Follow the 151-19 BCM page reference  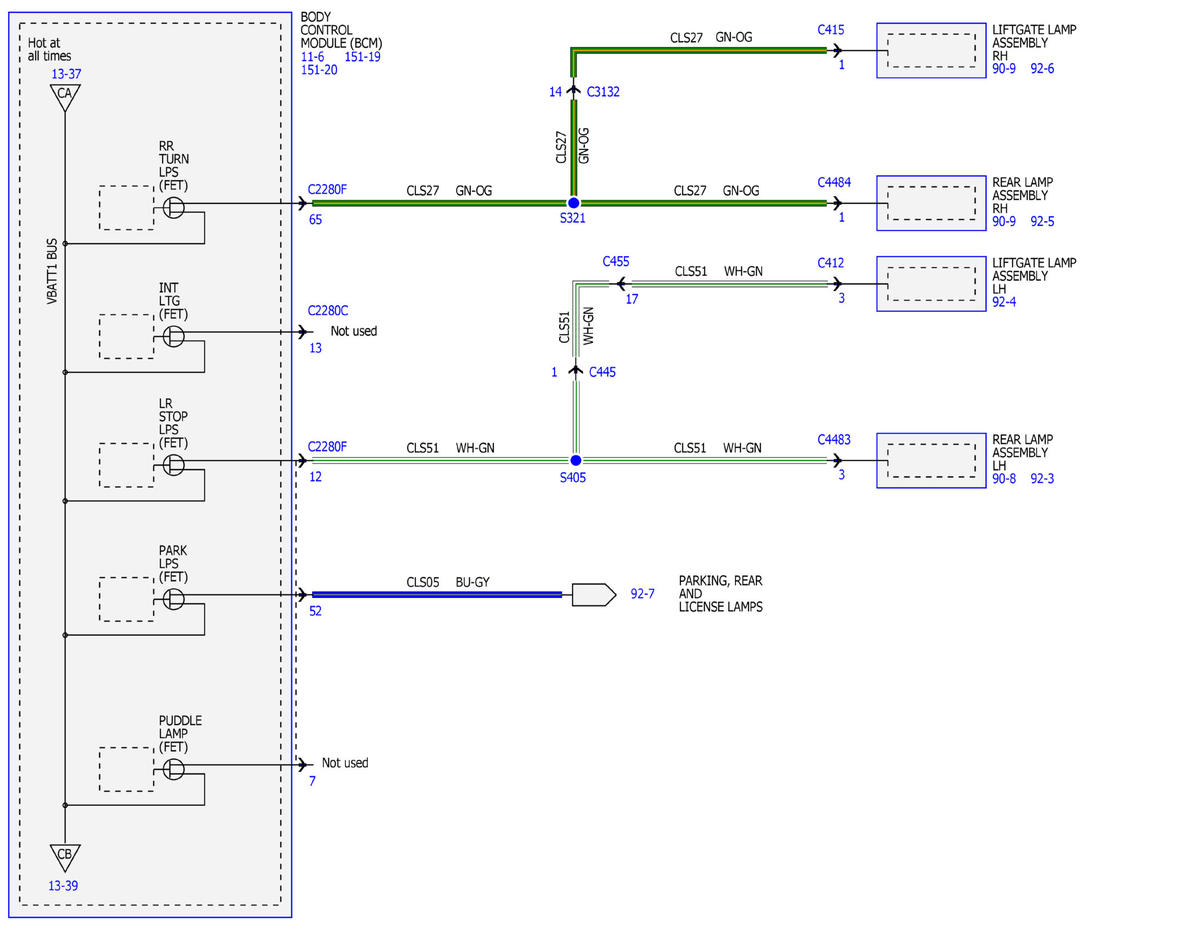tap(362, 57)
